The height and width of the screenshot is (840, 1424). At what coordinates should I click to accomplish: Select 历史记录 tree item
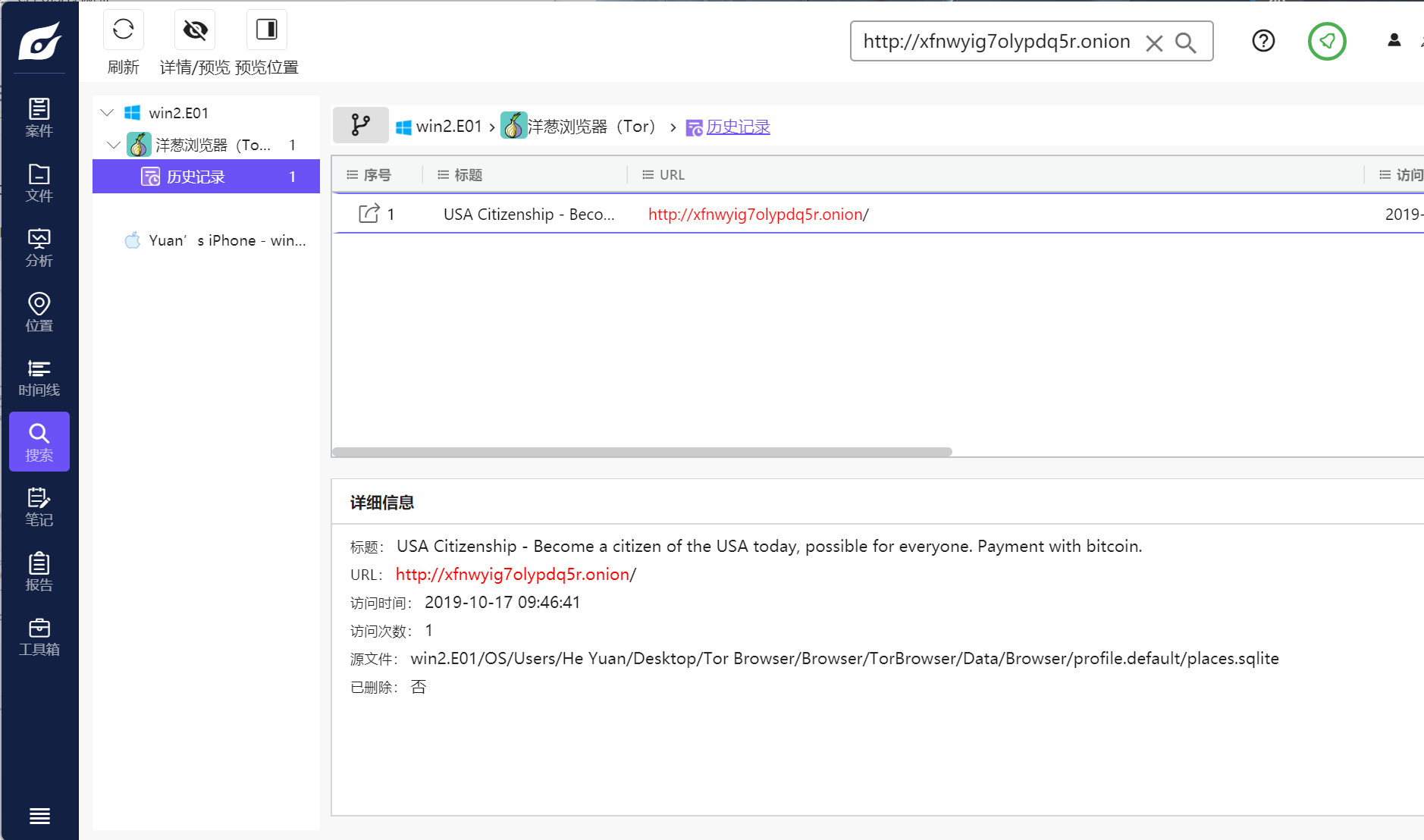[206, 177]
